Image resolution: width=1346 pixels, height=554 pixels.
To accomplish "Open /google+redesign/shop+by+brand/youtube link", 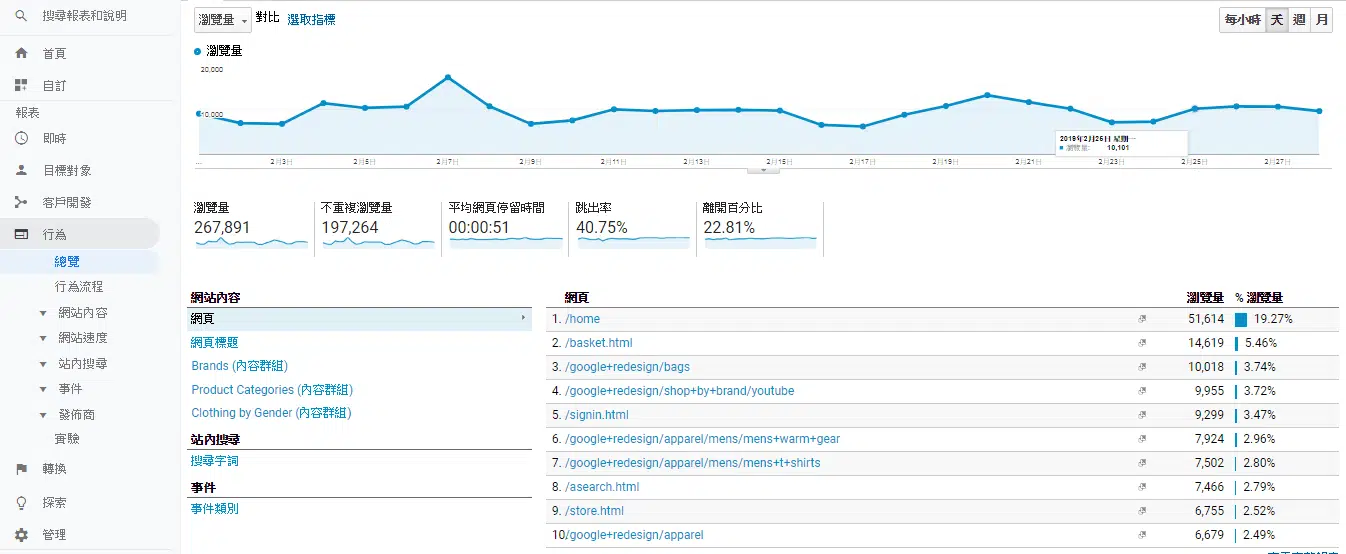I will (679, 391).
